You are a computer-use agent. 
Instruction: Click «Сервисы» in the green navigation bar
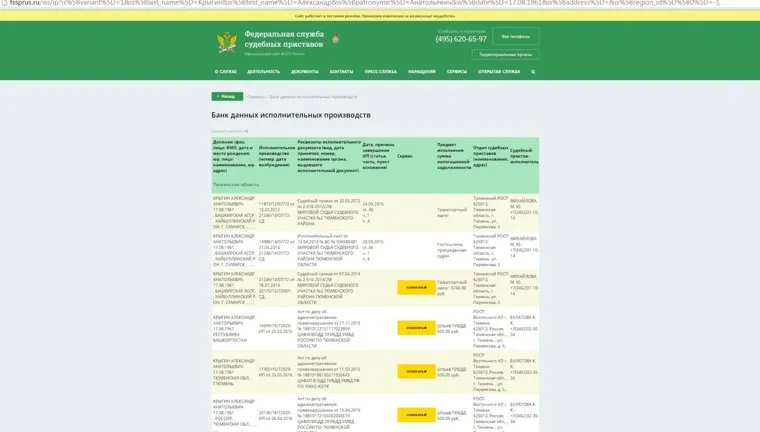(x=457, y=72)
